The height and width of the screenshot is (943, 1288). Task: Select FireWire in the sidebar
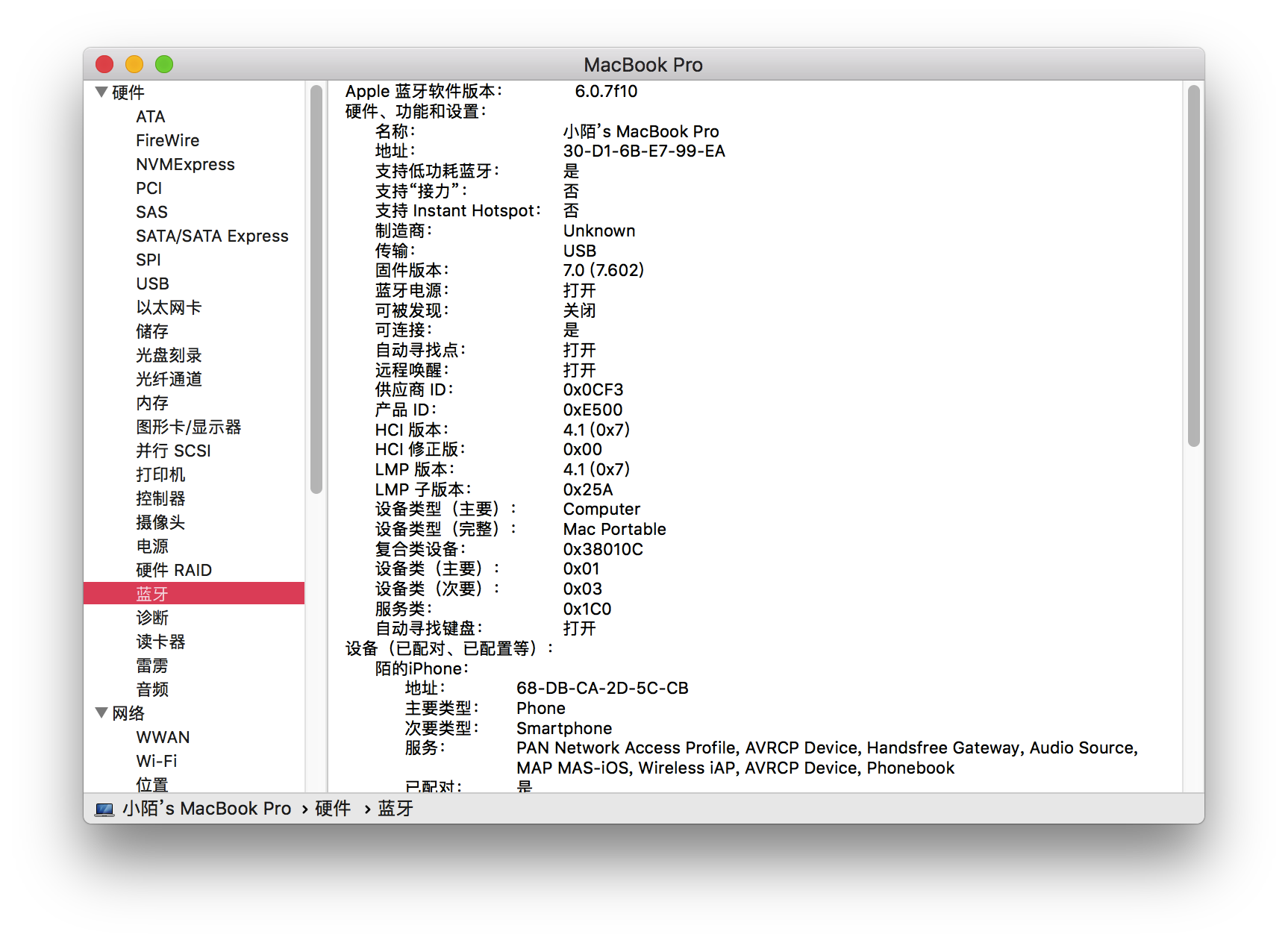point(168,140)
